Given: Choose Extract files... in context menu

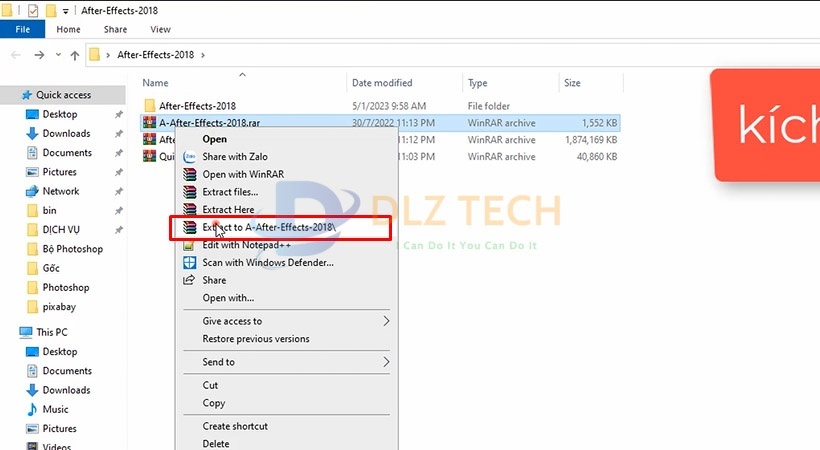Looking at the screenshot, I should tap(230, 192).
